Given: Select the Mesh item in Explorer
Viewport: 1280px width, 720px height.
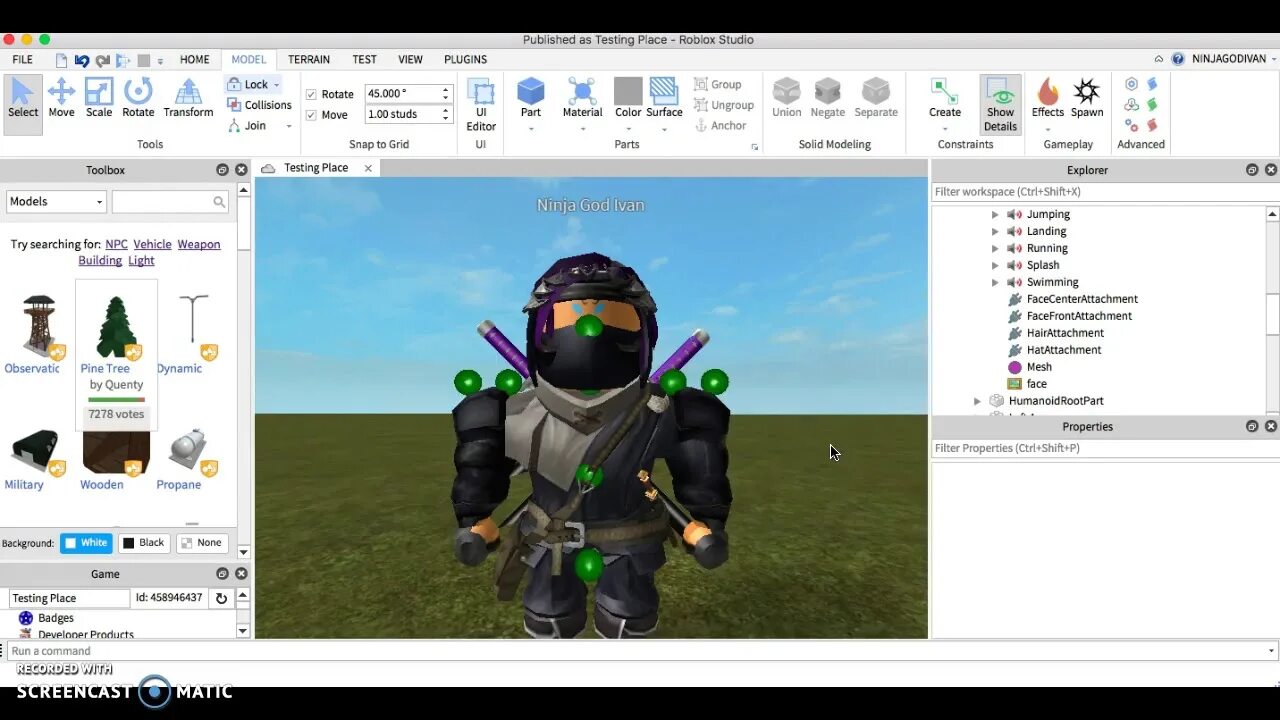Looking at the screenshot, I should [x=1039, y=367].
